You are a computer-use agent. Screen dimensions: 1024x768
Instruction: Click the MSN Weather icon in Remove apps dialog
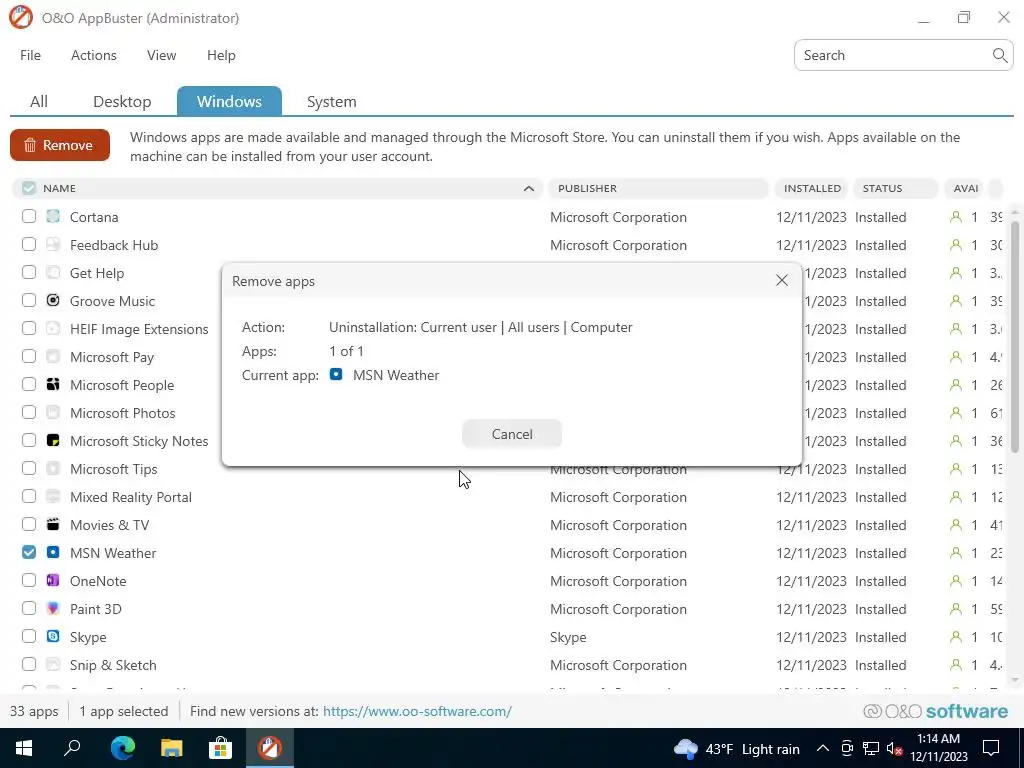(x=336, y=374)
